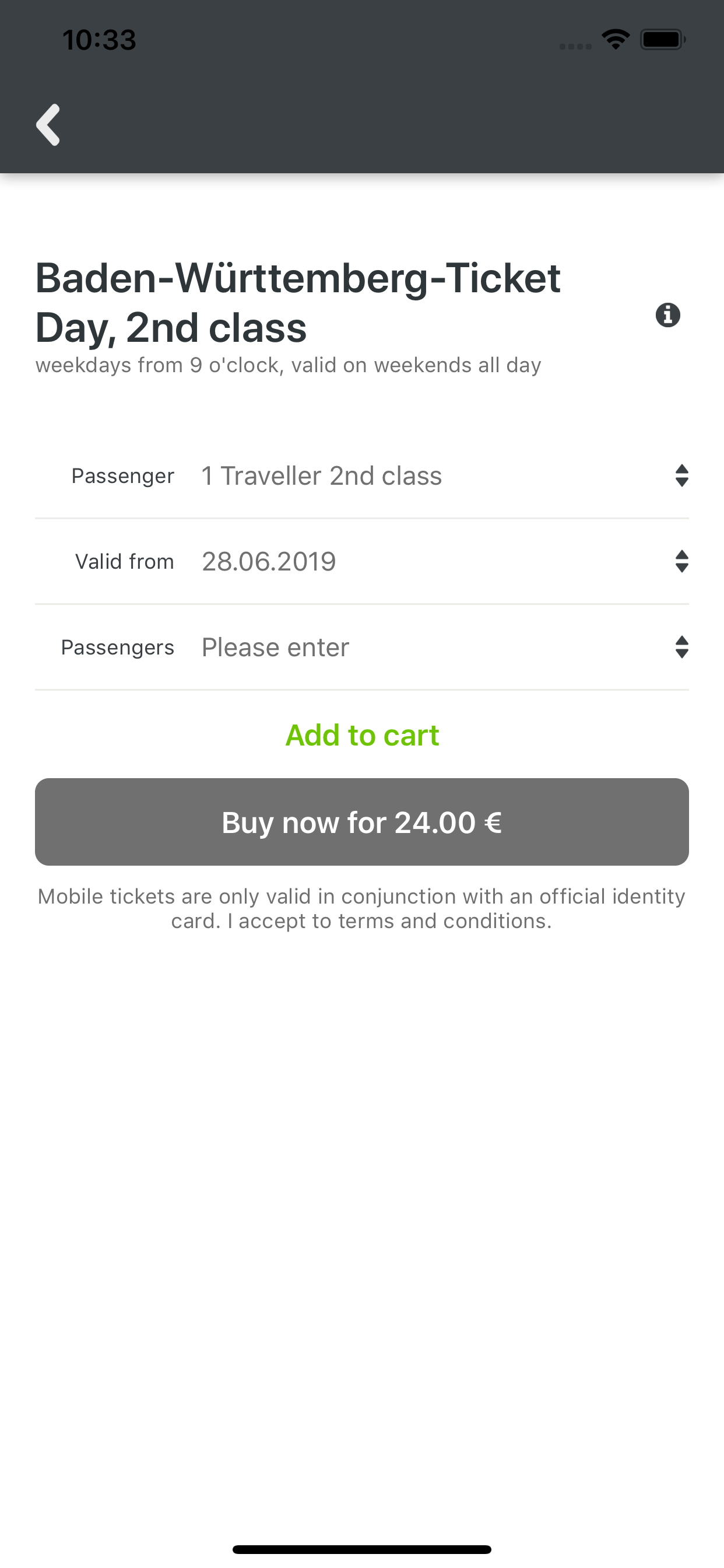Open the ticket info icon
The height and width of the screenshot is (1568, 724).
[667, 314]
